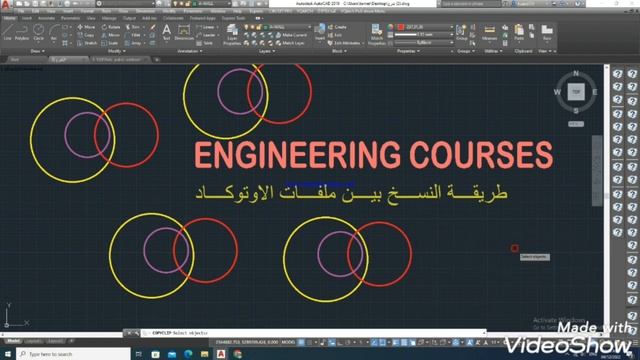
Task: Click the Mirror tool
Action: [111, 35]
